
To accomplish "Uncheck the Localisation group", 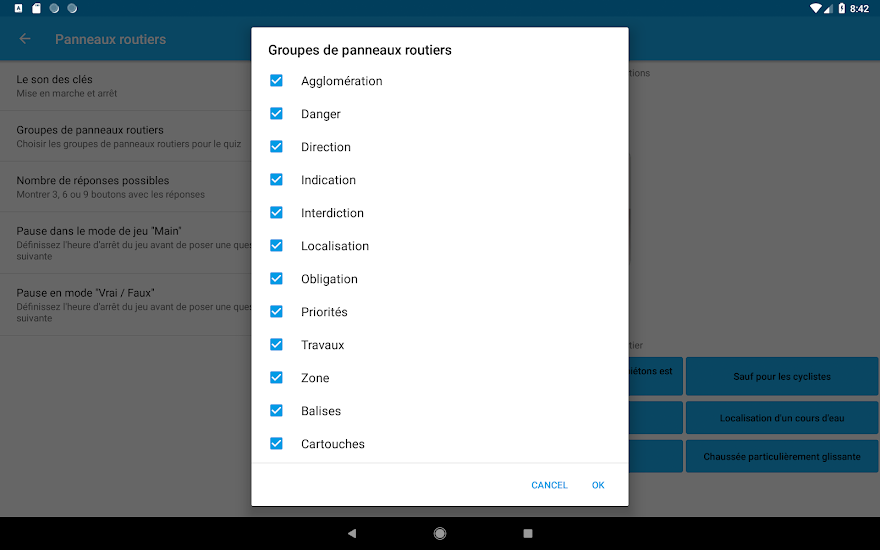I will [277, 246].
